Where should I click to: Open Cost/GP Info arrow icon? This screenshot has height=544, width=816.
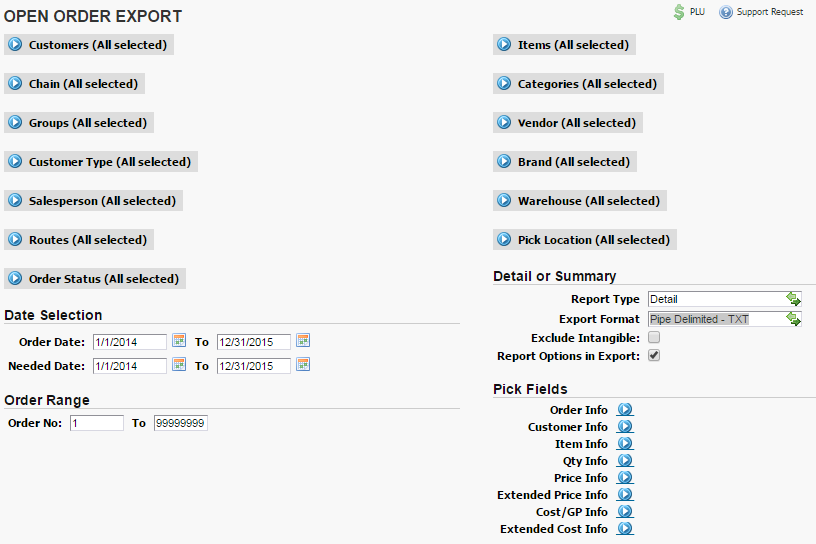pyautogui.click(x=624, y=512)
